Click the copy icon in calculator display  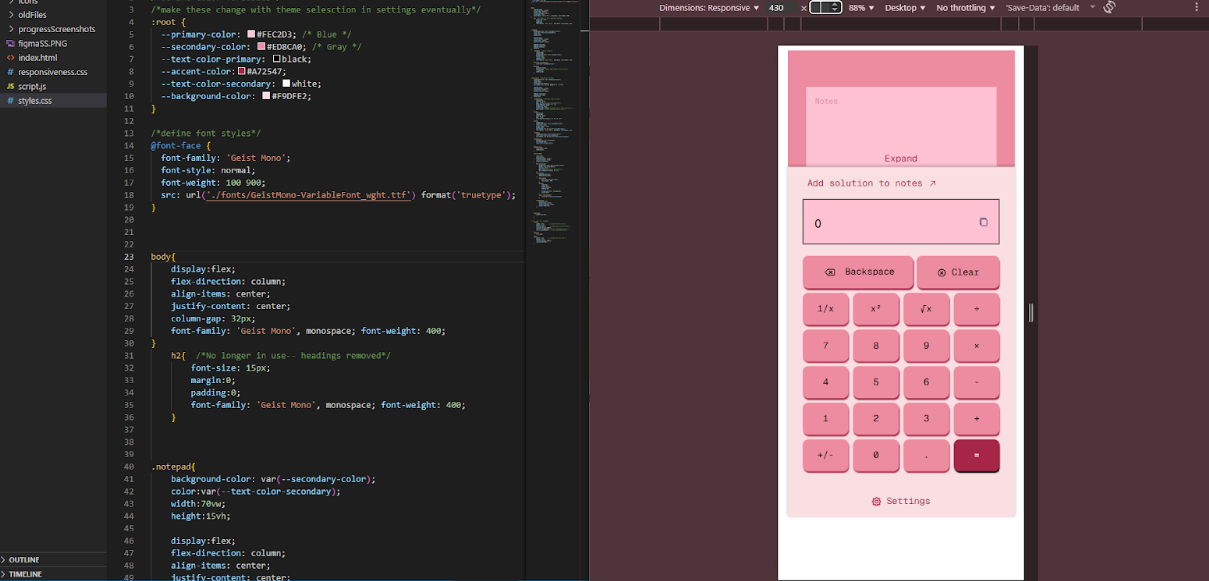pos(983,222)
